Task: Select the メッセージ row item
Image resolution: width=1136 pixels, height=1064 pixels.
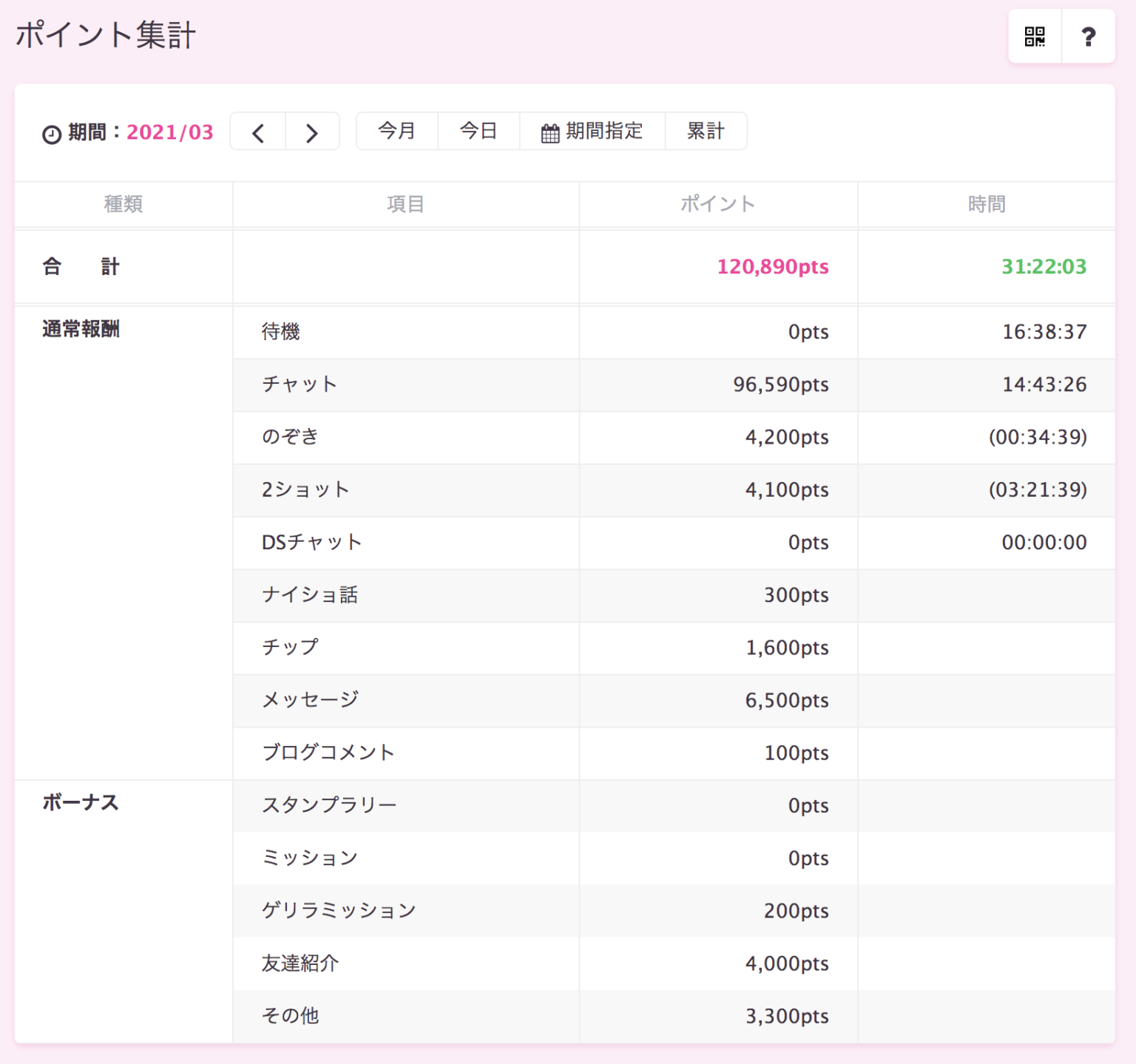Action: pyautogui.click(x=310, y=700)
